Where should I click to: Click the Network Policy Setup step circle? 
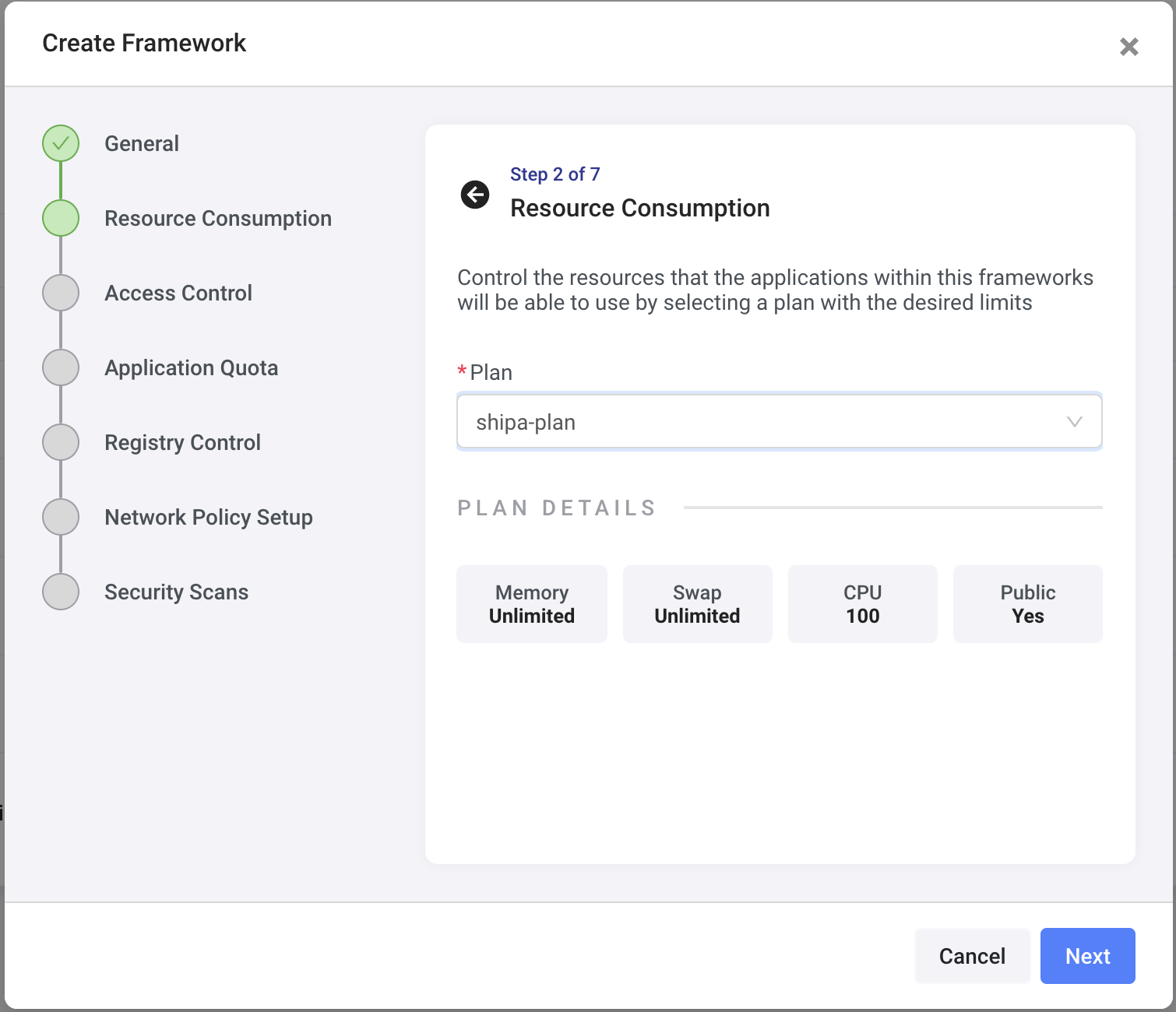tap(61, 517)
